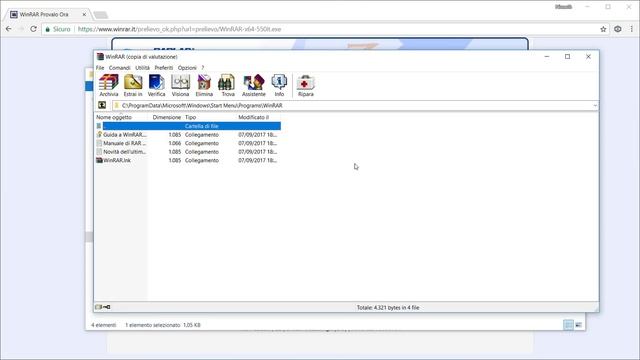This screenshot has width=640, height=360.
Task: Open a new Chrome tab
Action: 100,15
